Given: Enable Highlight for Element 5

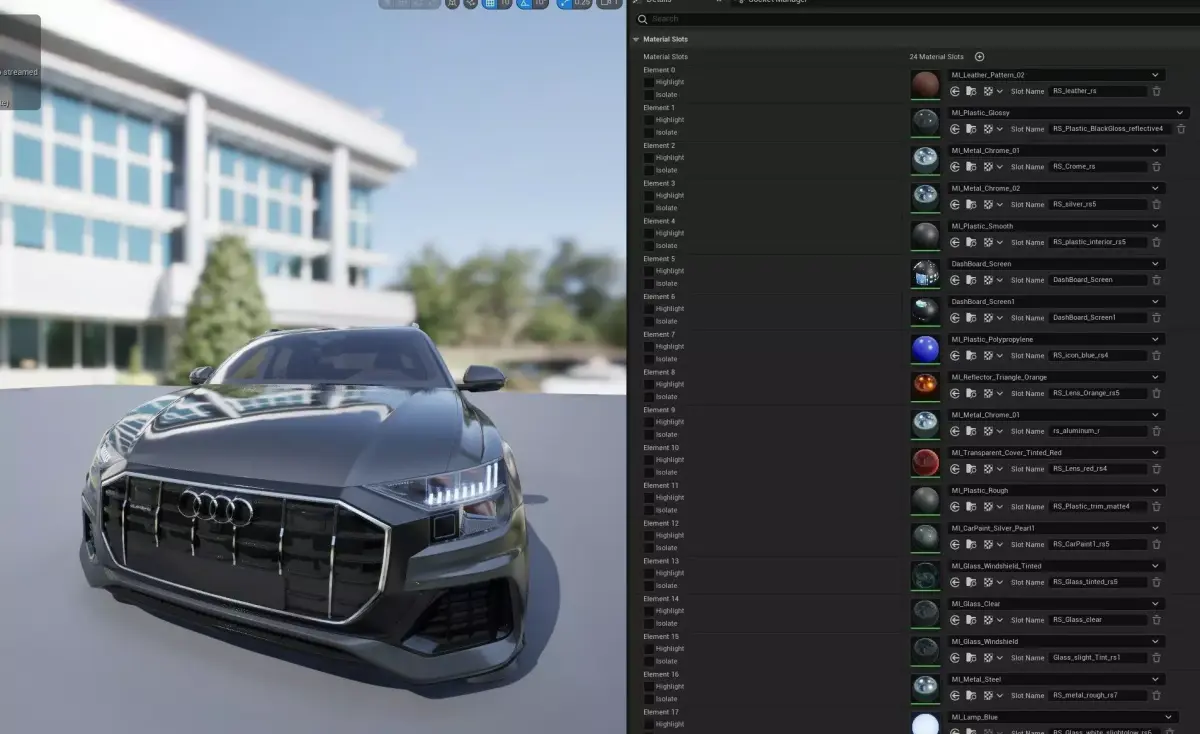Looking at the screenshot, I should pos(649,271).
